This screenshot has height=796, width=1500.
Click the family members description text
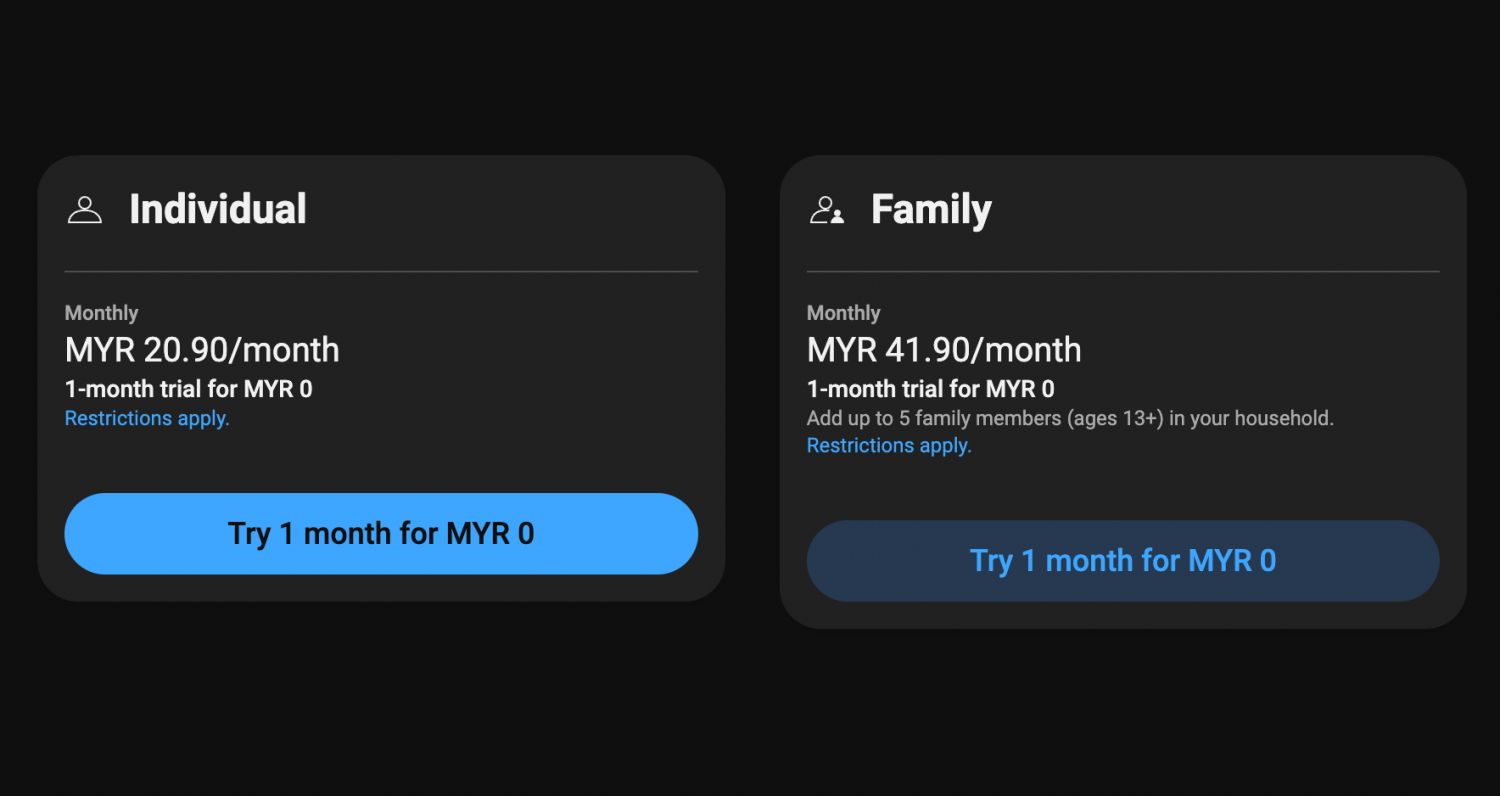pyautogui.click(x=1070, y=418)
